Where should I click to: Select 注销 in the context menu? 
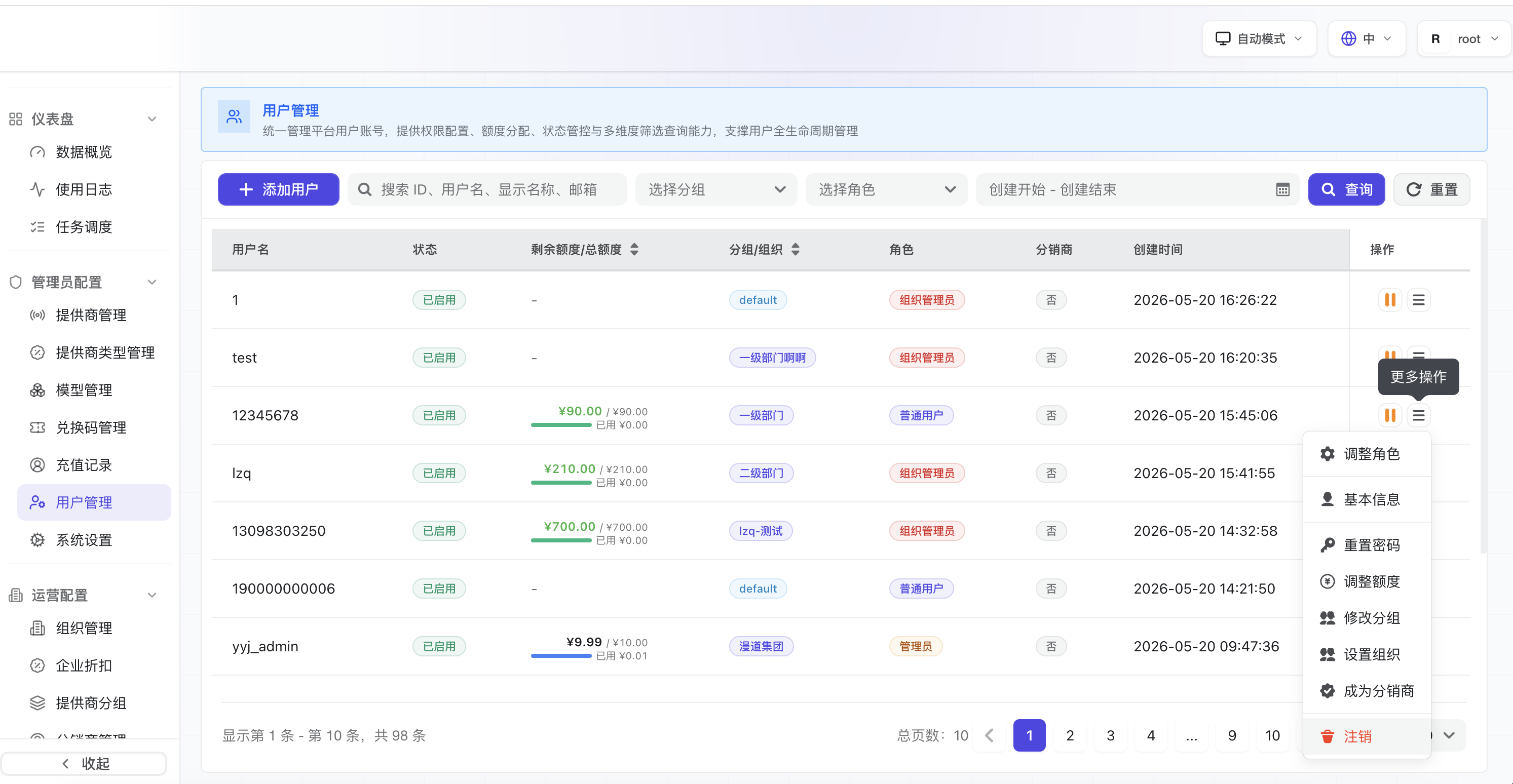1367,736
